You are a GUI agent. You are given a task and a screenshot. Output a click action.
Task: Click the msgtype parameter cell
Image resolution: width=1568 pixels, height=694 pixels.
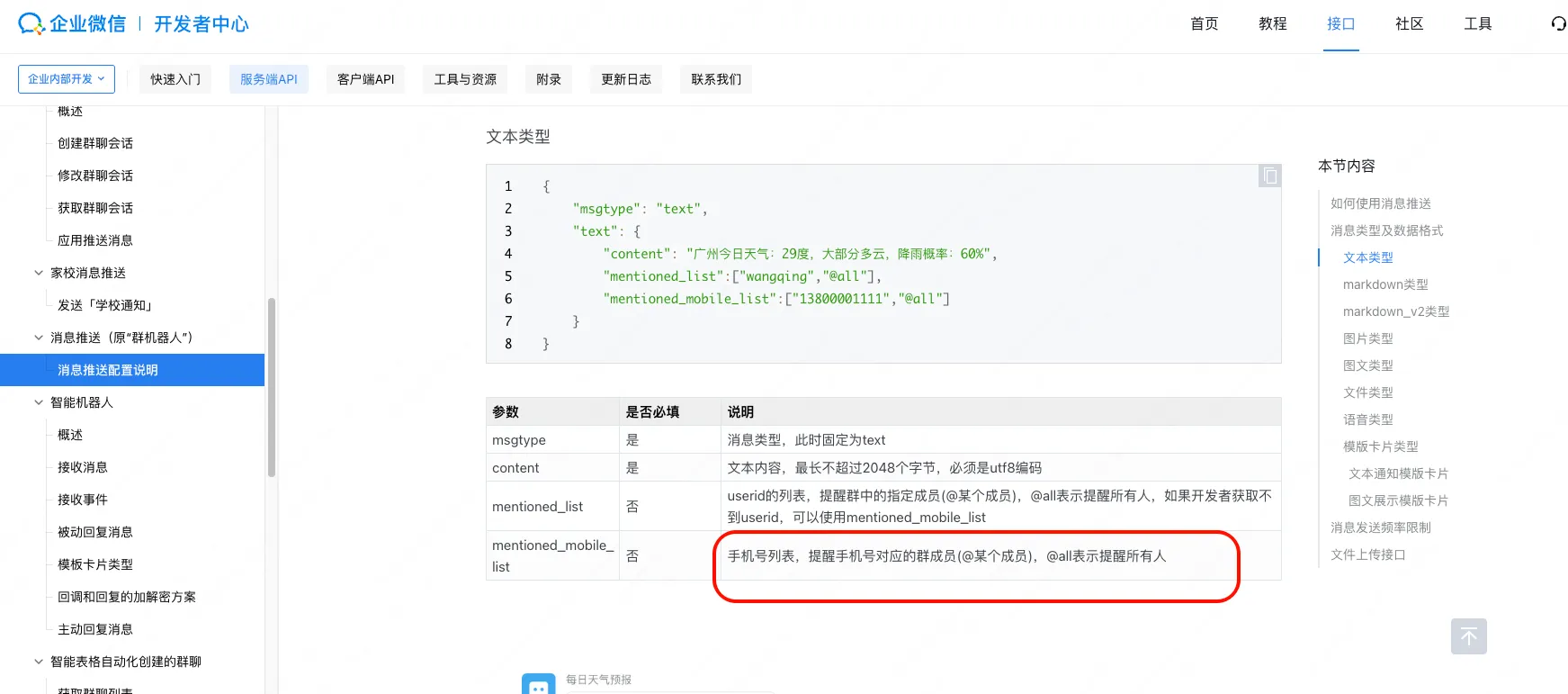(552, 440)
